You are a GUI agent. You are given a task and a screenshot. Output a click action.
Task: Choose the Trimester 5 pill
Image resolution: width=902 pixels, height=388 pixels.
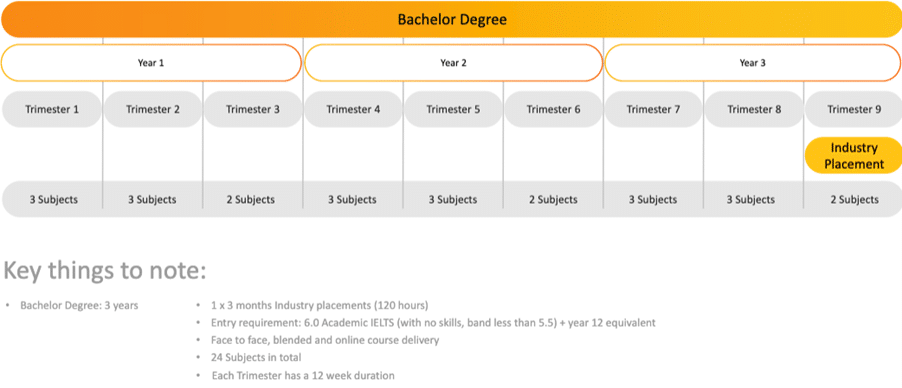tap(453, 109)
